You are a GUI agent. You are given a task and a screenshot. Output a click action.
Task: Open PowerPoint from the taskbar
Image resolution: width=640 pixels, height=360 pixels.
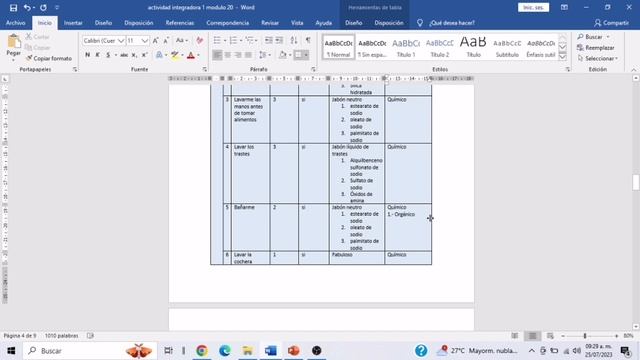pos(293,351)
